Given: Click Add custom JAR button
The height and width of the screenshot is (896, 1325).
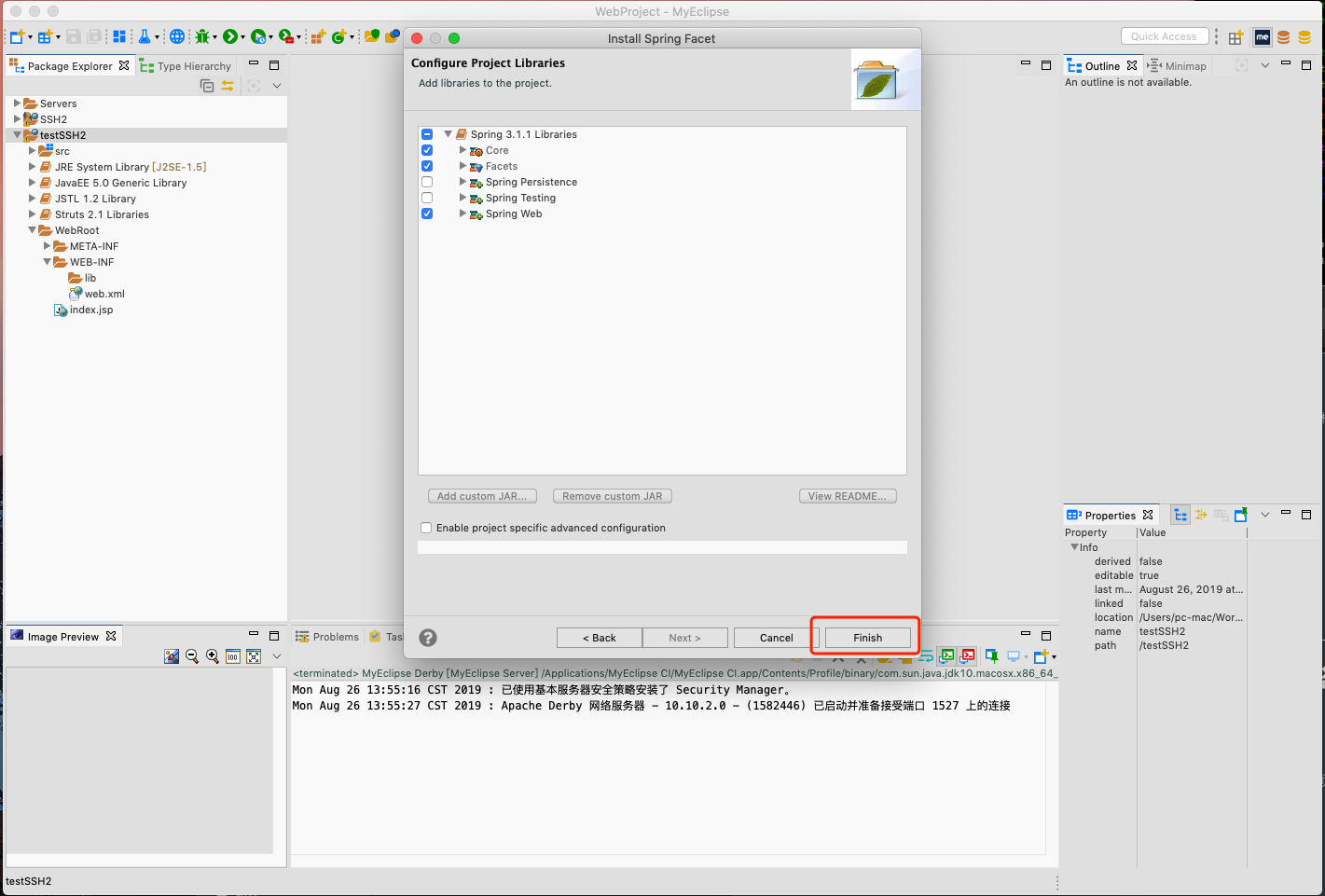Looking at the screenshot, I should (482, 496).
